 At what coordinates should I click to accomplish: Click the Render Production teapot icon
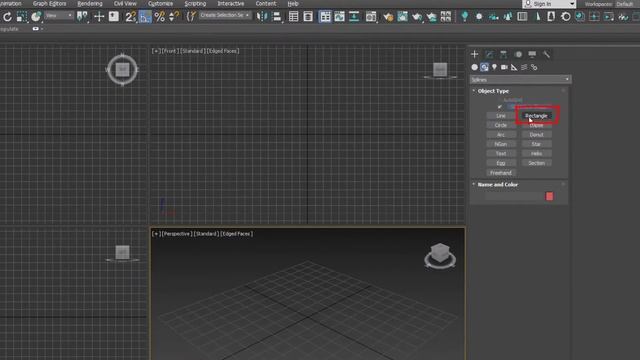(x=417, y=17)
